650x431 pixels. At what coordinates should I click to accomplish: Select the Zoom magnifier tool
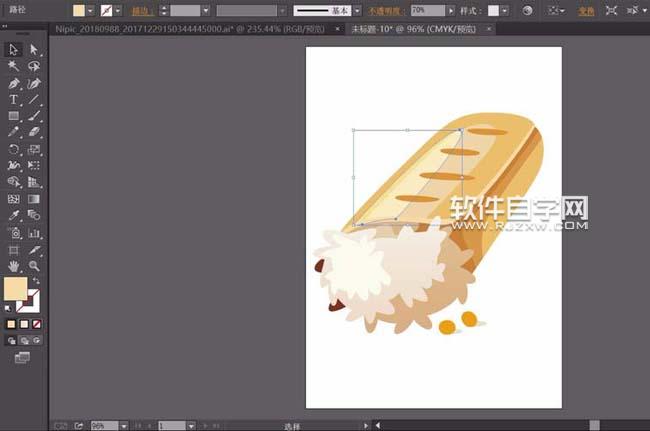click(34, 266)
